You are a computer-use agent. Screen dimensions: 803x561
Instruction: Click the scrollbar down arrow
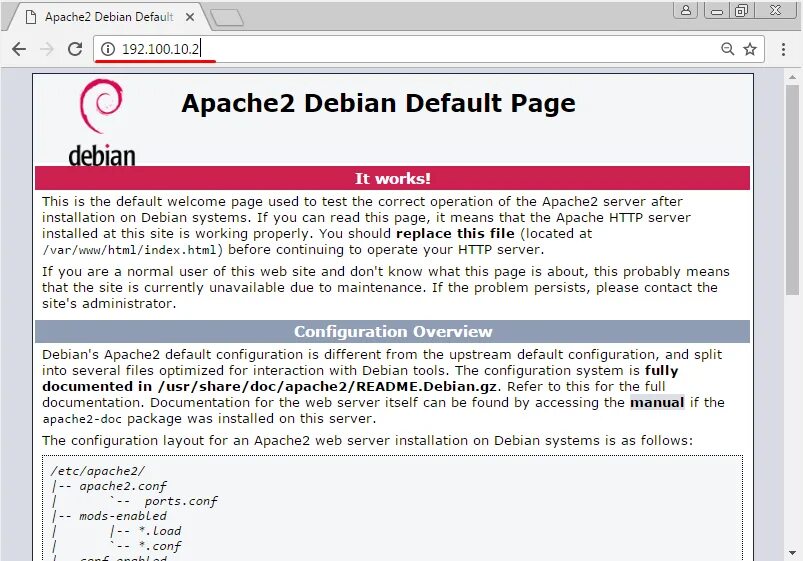(792, 553)
